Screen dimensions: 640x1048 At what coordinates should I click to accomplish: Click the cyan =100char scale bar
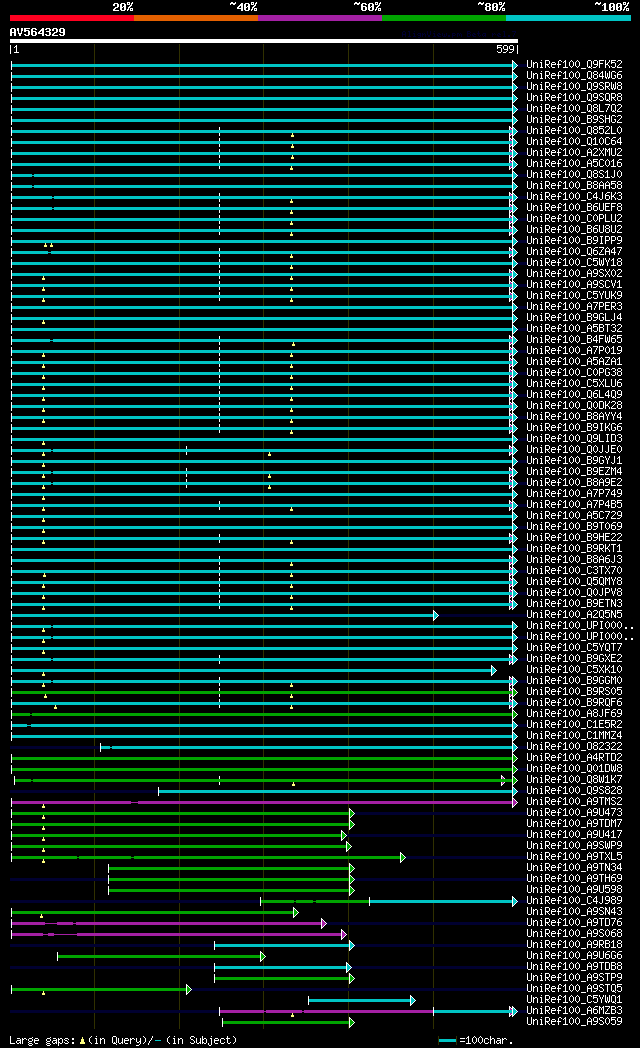coord(447,1041)
